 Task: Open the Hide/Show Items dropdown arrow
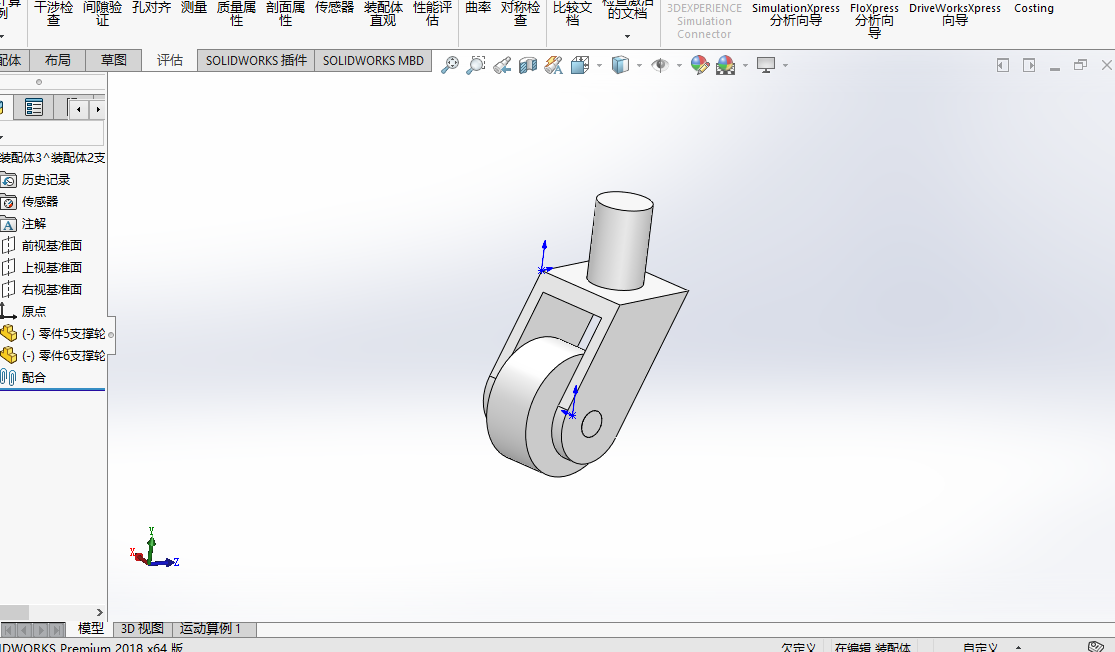pos(679,65)
